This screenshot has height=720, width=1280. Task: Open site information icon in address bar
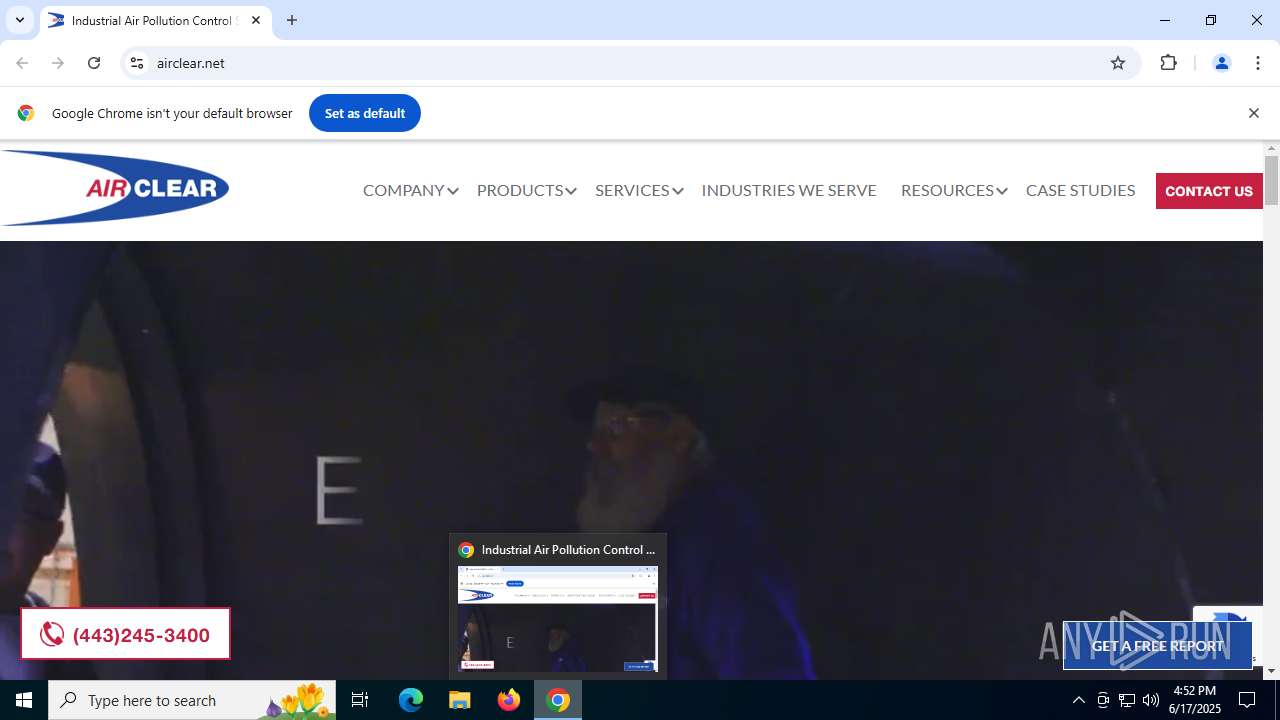tap(137, 63)
